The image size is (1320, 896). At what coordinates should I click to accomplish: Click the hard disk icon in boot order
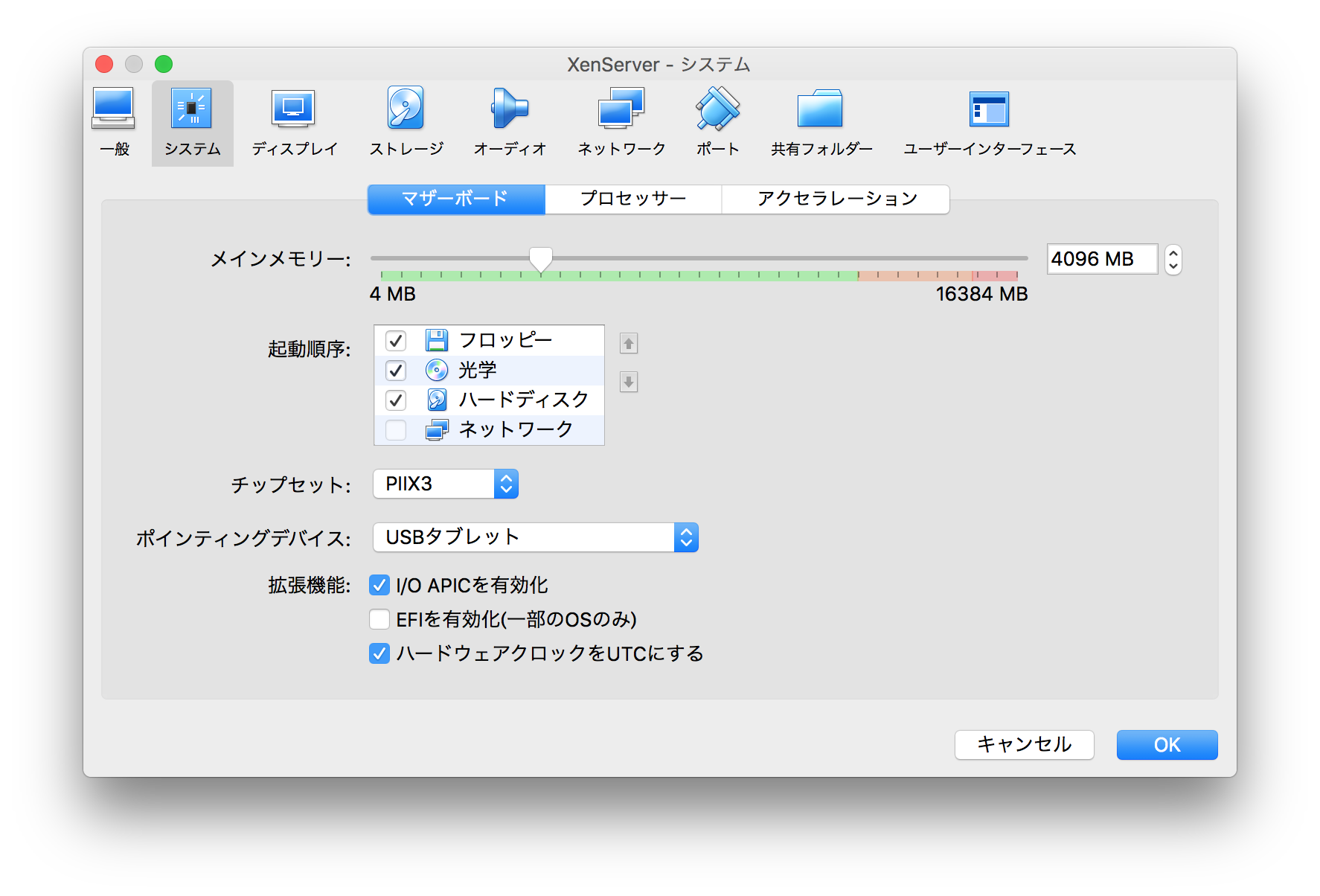(x=437, y=400)
